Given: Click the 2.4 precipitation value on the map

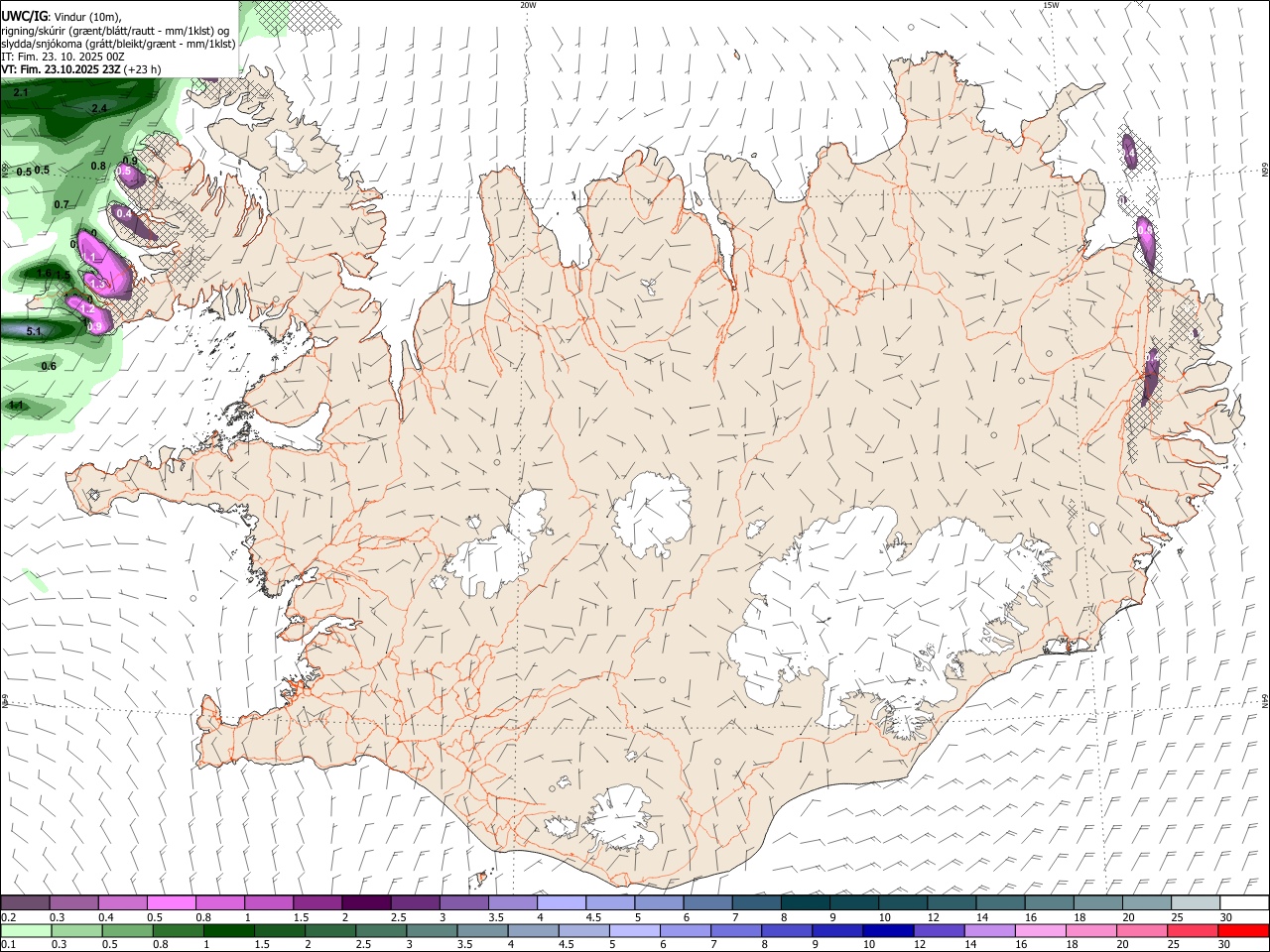Looking at the screenshot, I should pos(99,108).
